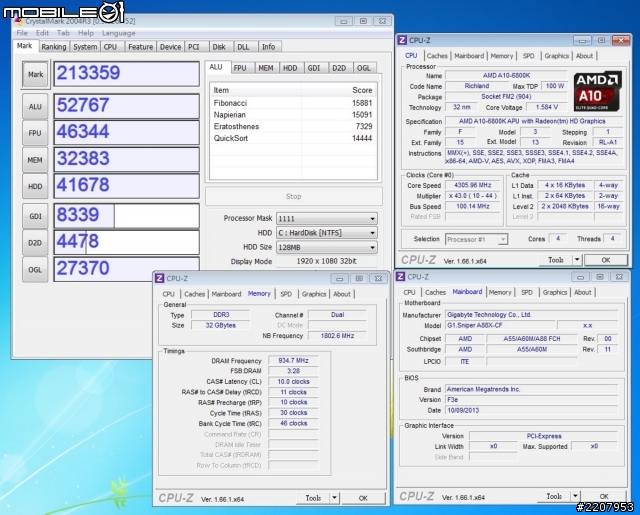Switch to the Disk tab in CrystalMark
This screenshot has width=640, height=515.
click(219, 47)
